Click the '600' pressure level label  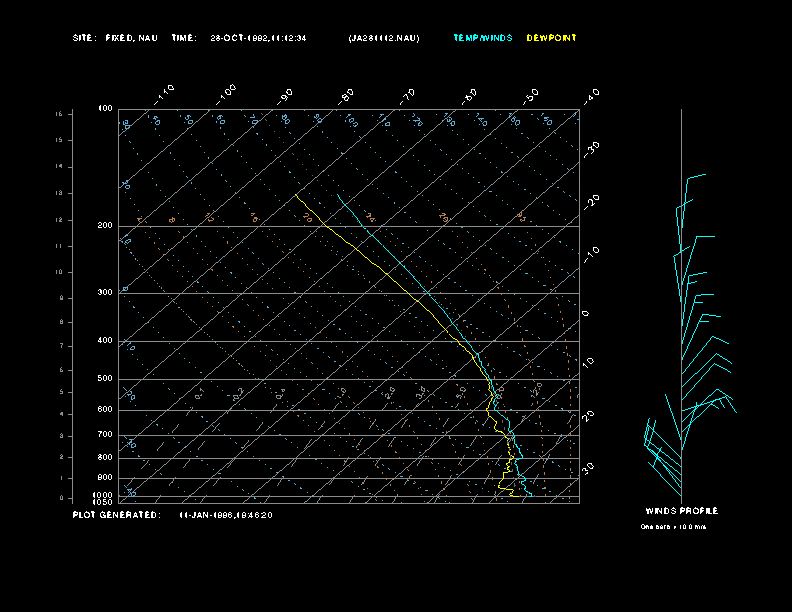pos(105,410)
